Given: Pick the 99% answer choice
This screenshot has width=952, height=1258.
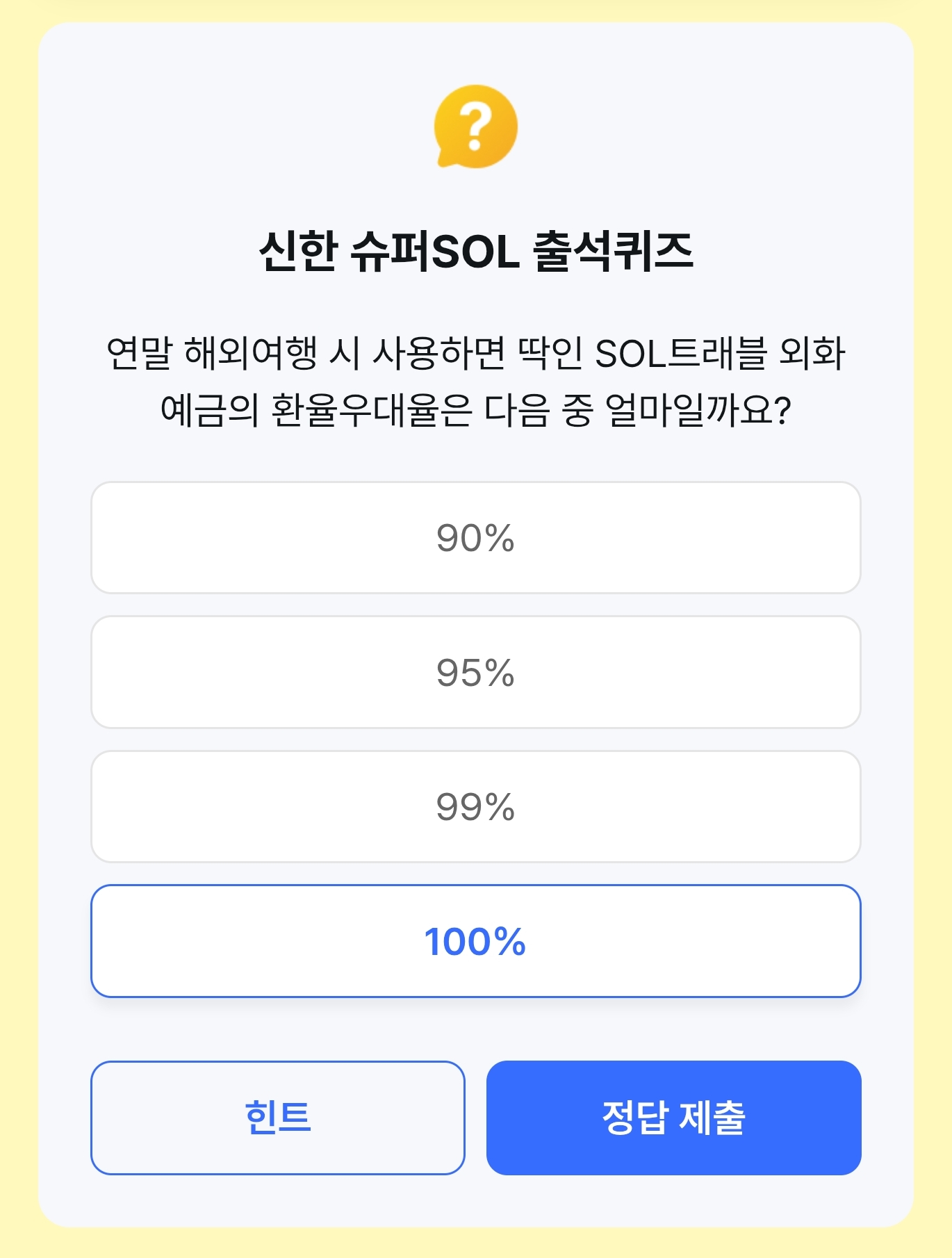Looking at the screenshot, I should point(476,806).
